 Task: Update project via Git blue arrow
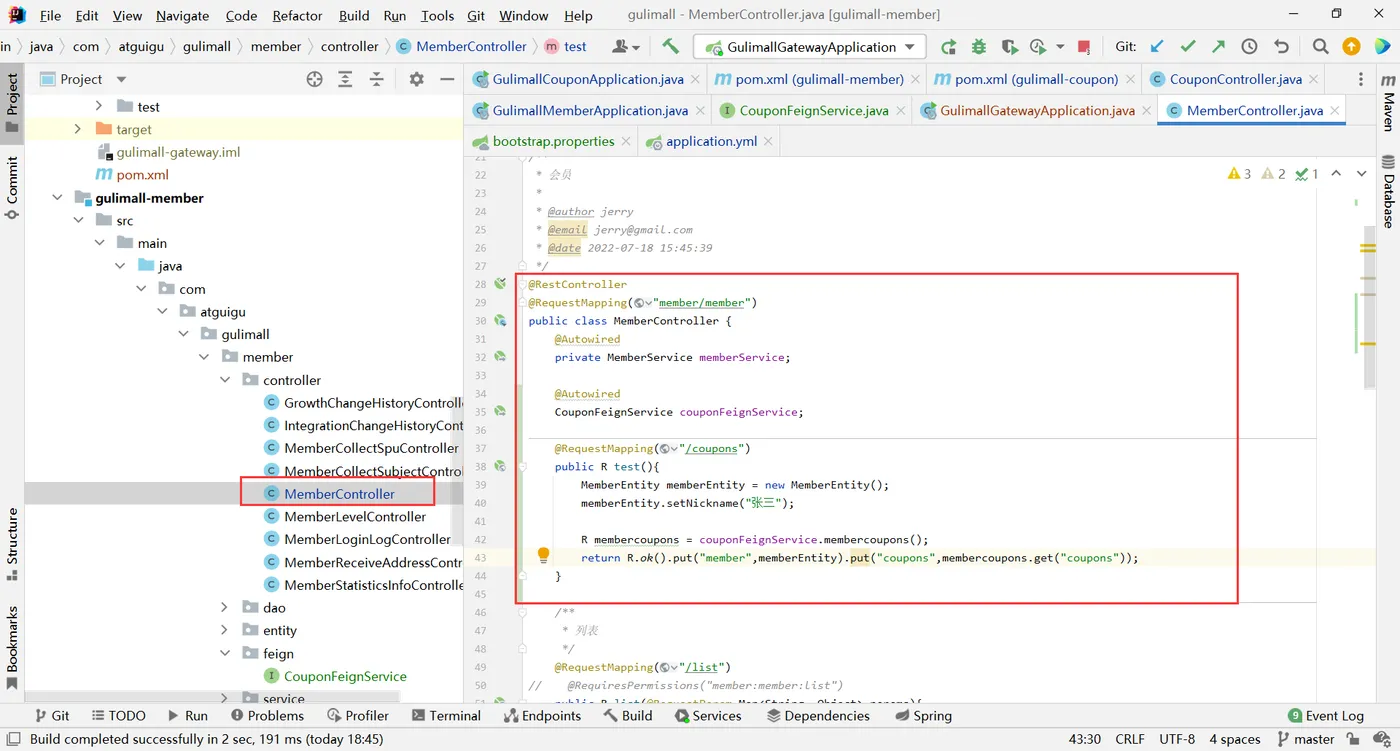click(1157, 46)
